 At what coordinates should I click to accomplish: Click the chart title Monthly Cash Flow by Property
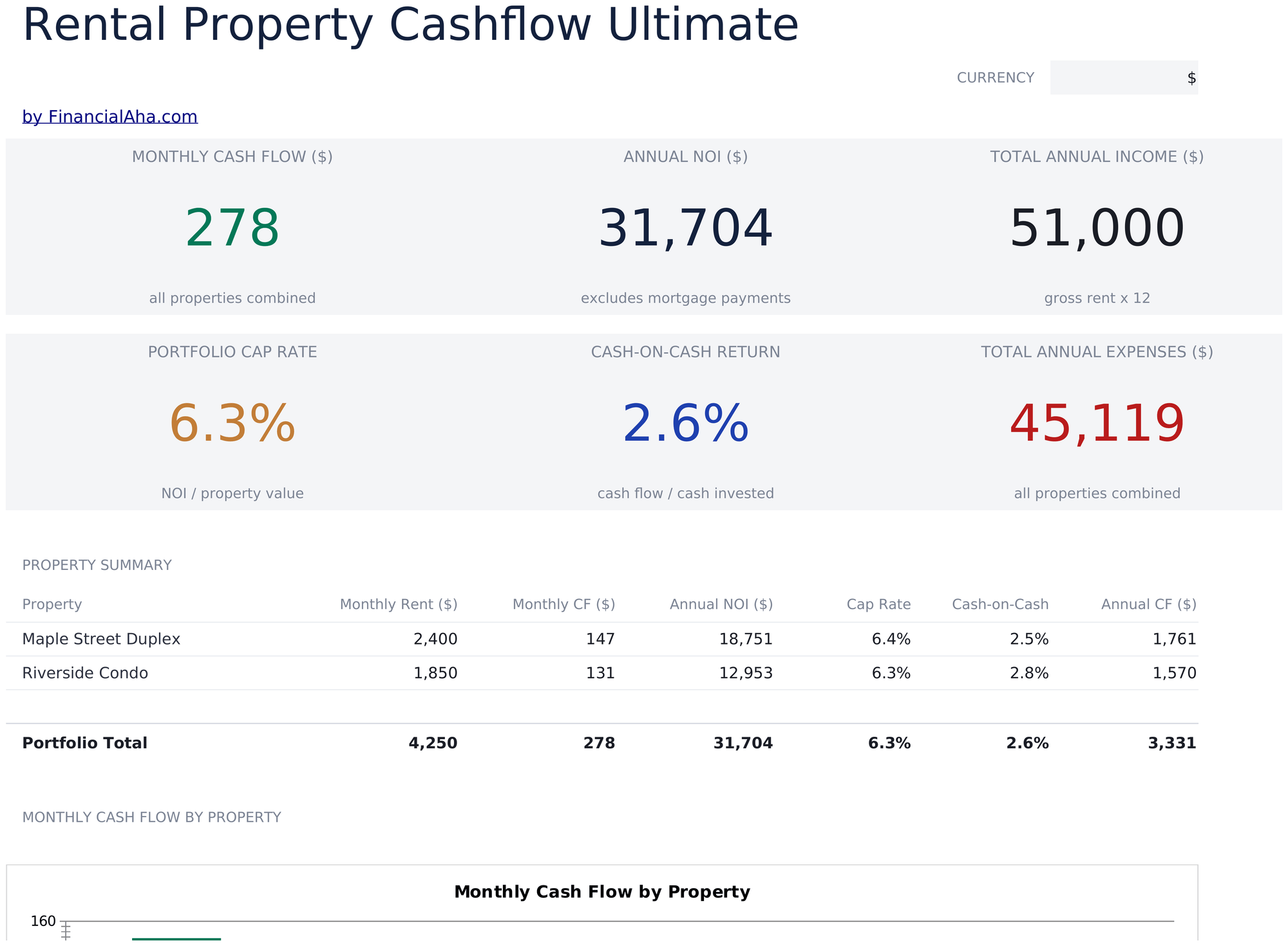click(x=602, y=892)
